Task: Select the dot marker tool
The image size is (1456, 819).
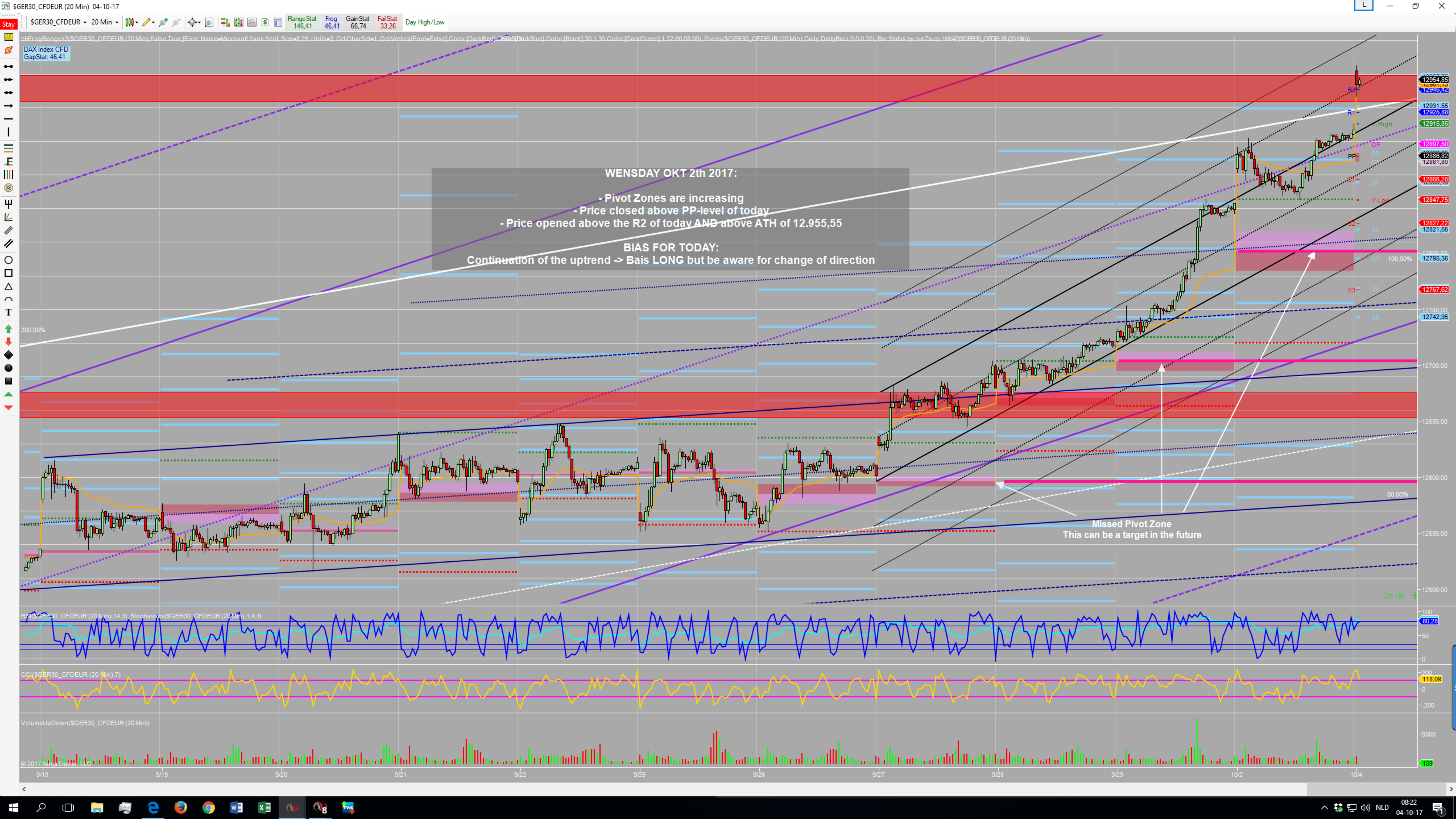Action: click(x=9, y=368)
